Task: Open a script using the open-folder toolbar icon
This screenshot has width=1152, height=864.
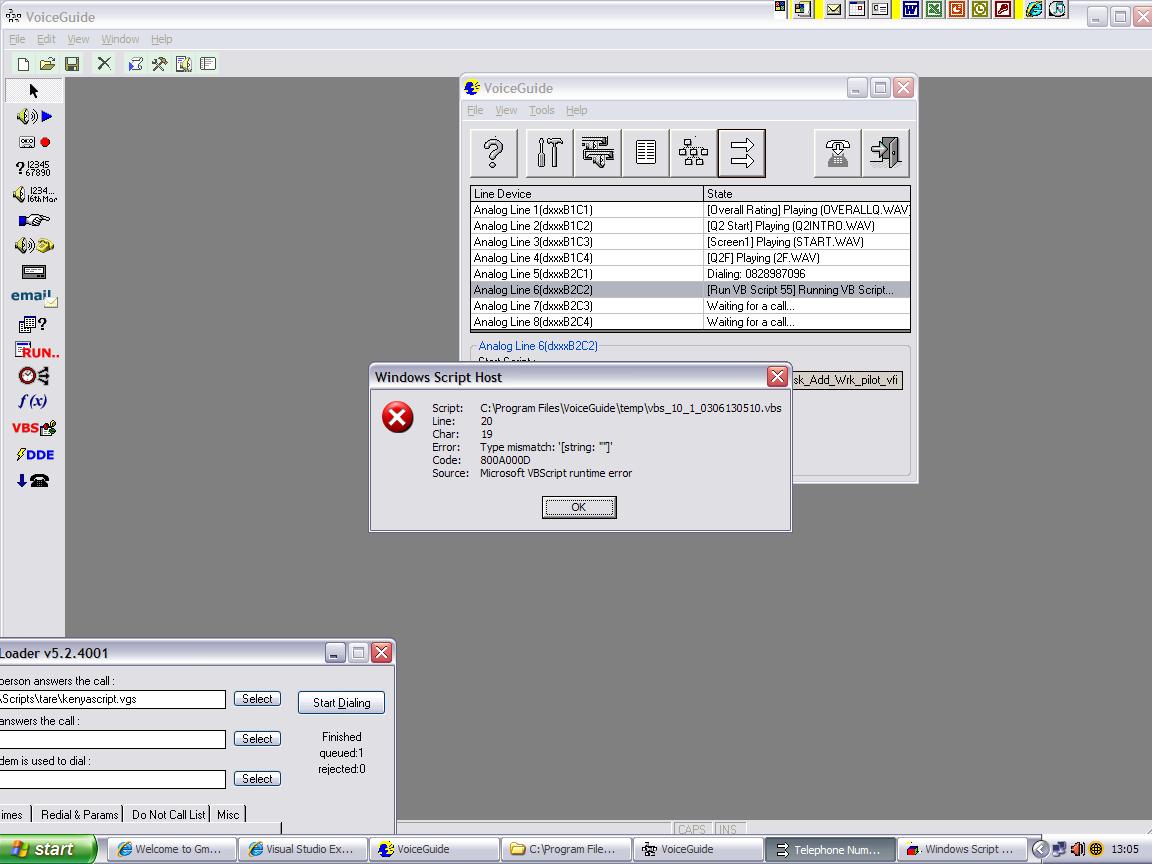Action: coord(48,64)
